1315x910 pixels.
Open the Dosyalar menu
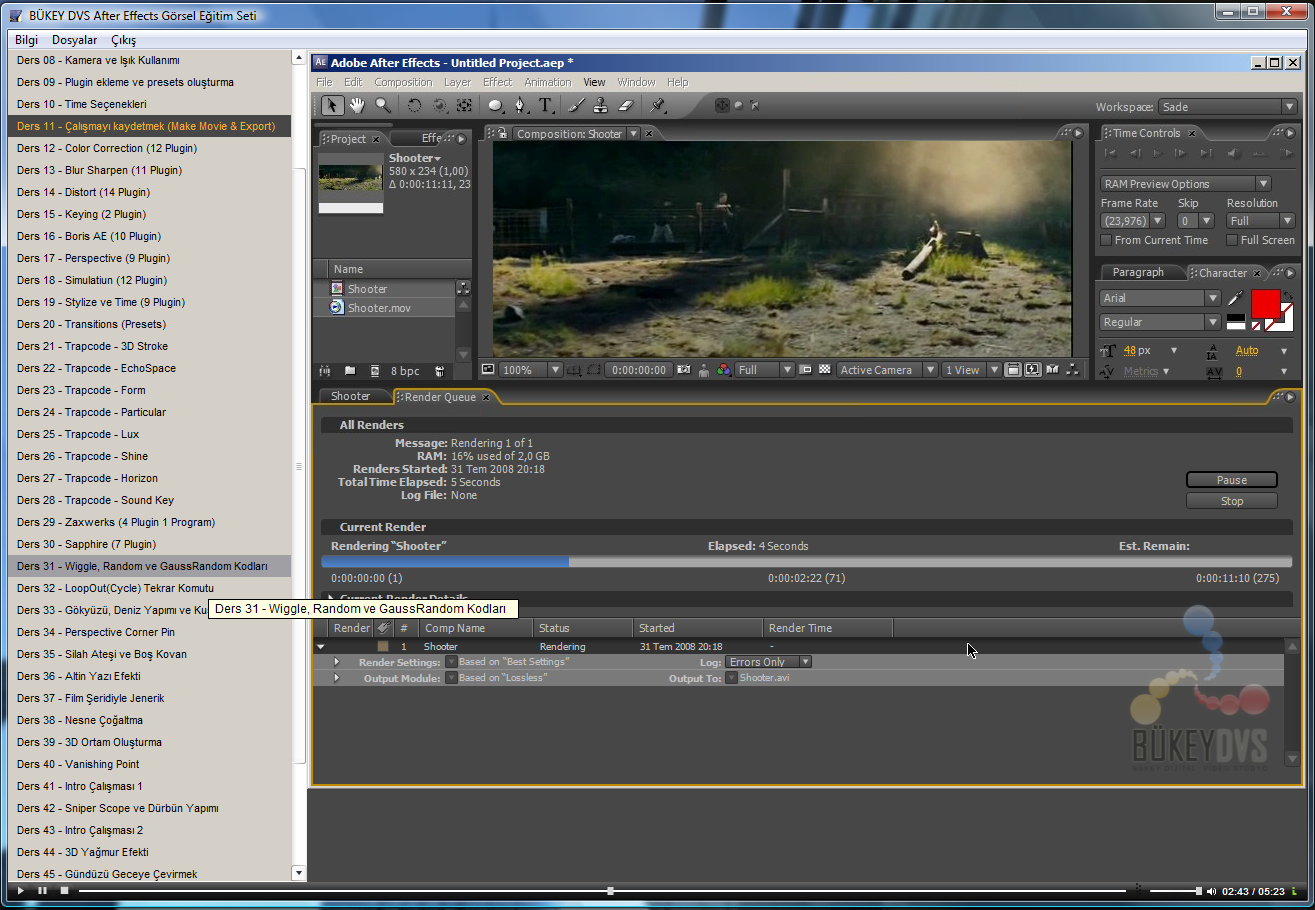coord(75,40)
